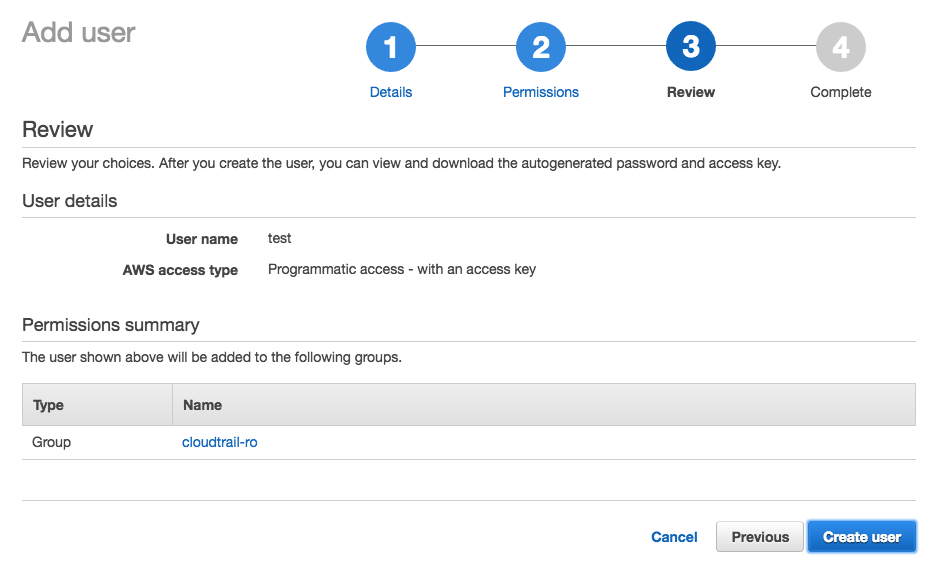Cancel the add user wizard
This screenshot has width=929, height=563.
click(x=674, y=537)
